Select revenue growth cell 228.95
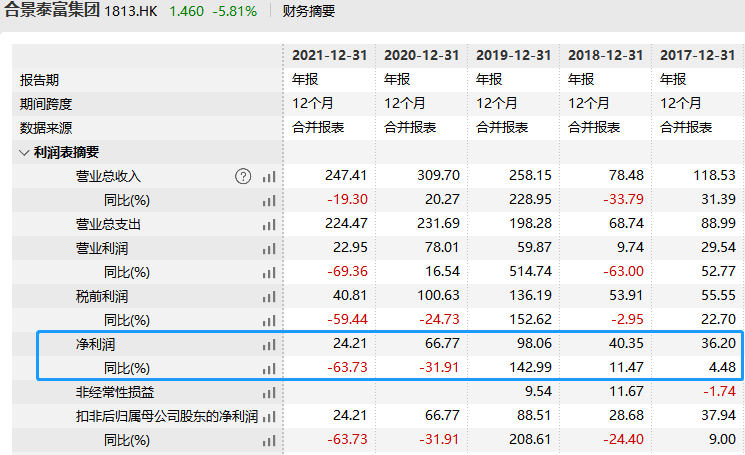745x455 pixels. (x=530, y=199)
